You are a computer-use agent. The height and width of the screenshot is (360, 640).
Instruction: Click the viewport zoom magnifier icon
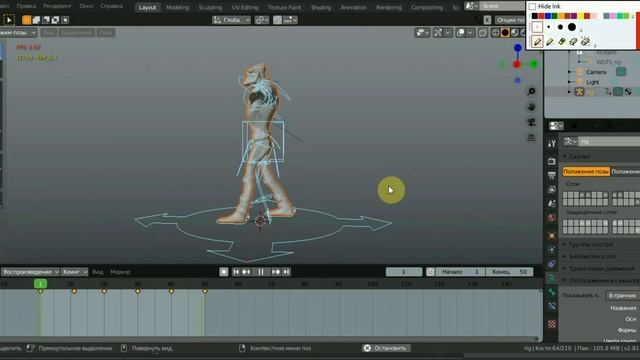531,91
